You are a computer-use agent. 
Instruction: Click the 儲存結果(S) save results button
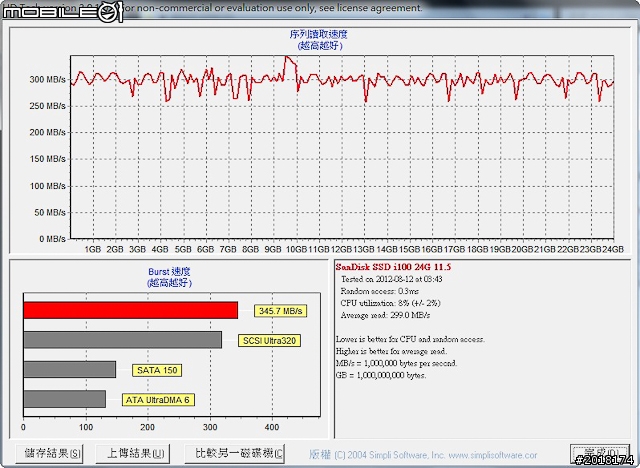point(49,453)
